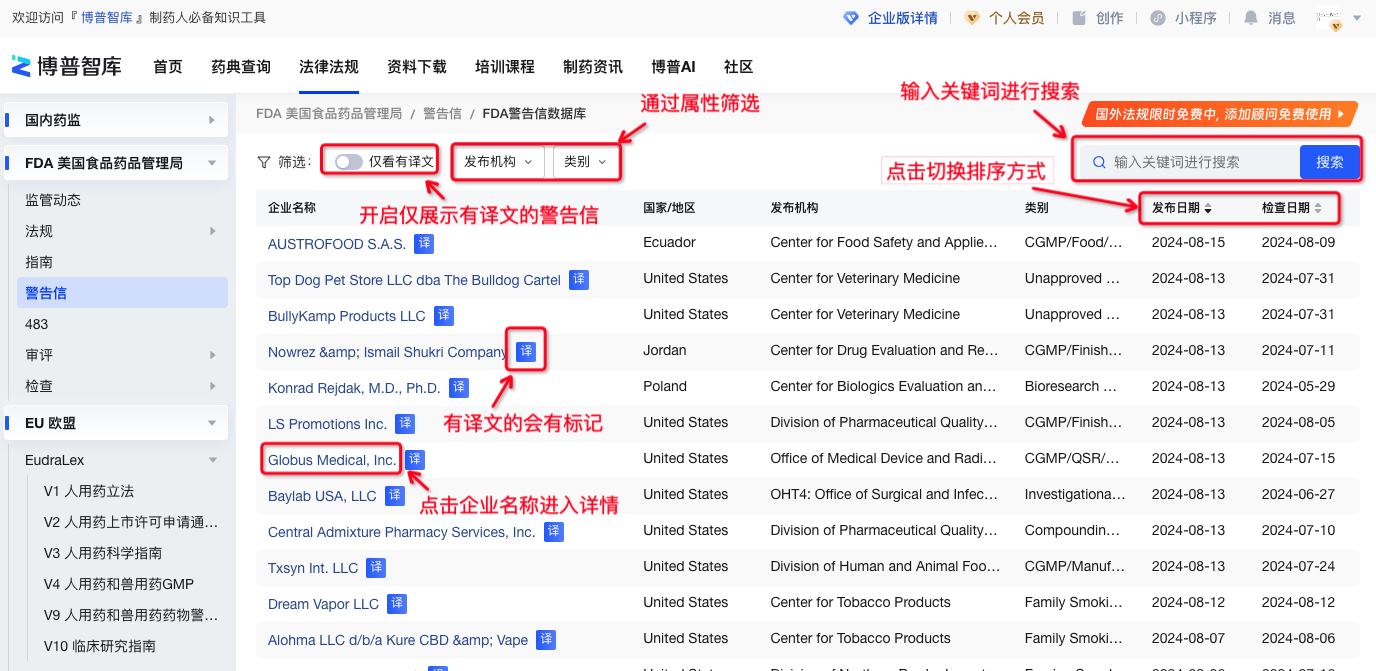Open Globus Medical, Inc. warning letter
The image size is (1376, 671).
[332, 460]
